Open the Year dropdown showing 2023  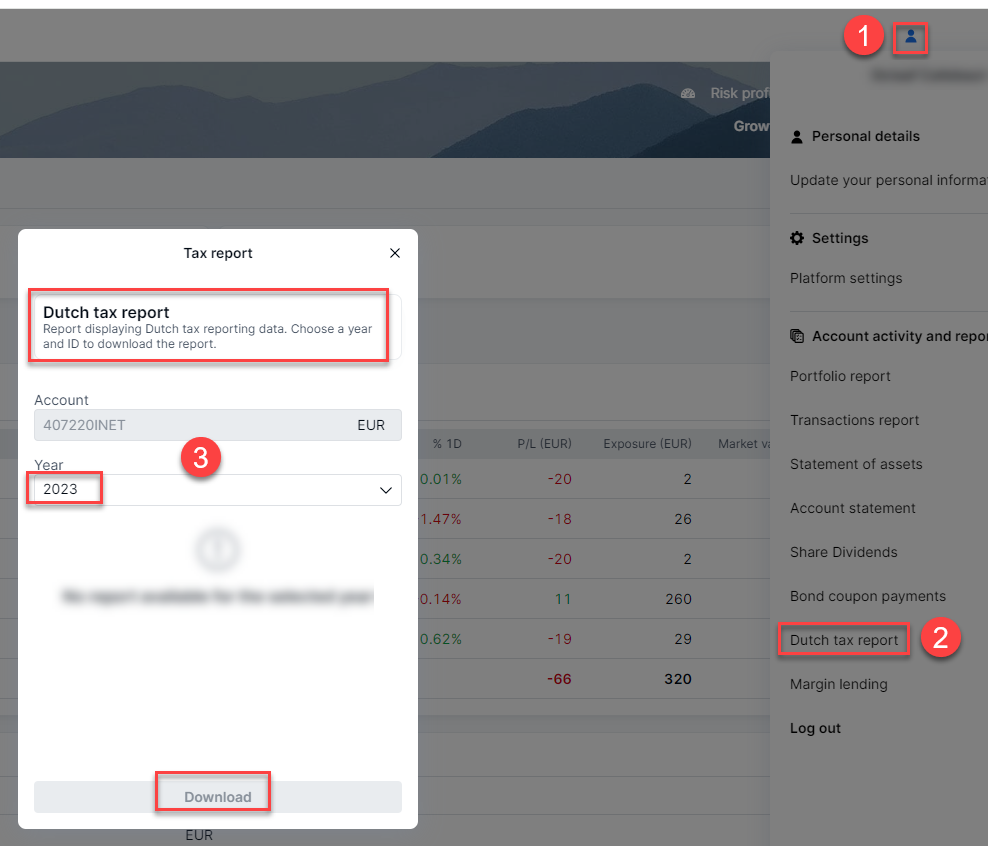pyautogui.click(x=217, y=490)
